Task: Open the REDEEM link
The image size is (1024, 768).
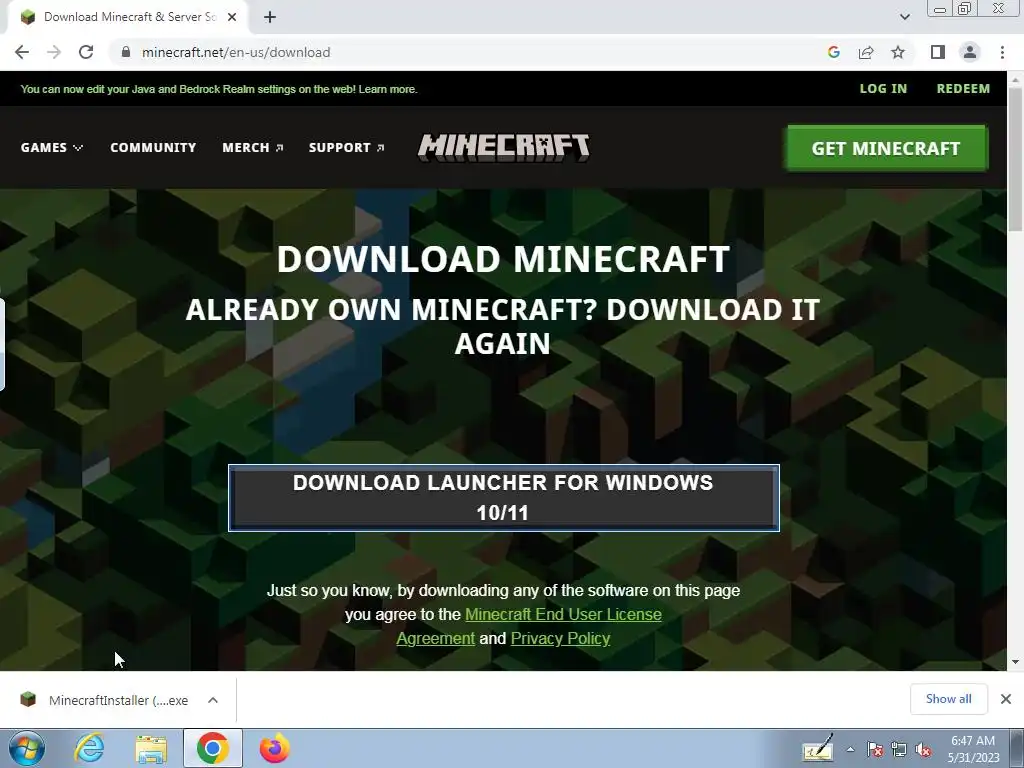Action: click(963, 89)
